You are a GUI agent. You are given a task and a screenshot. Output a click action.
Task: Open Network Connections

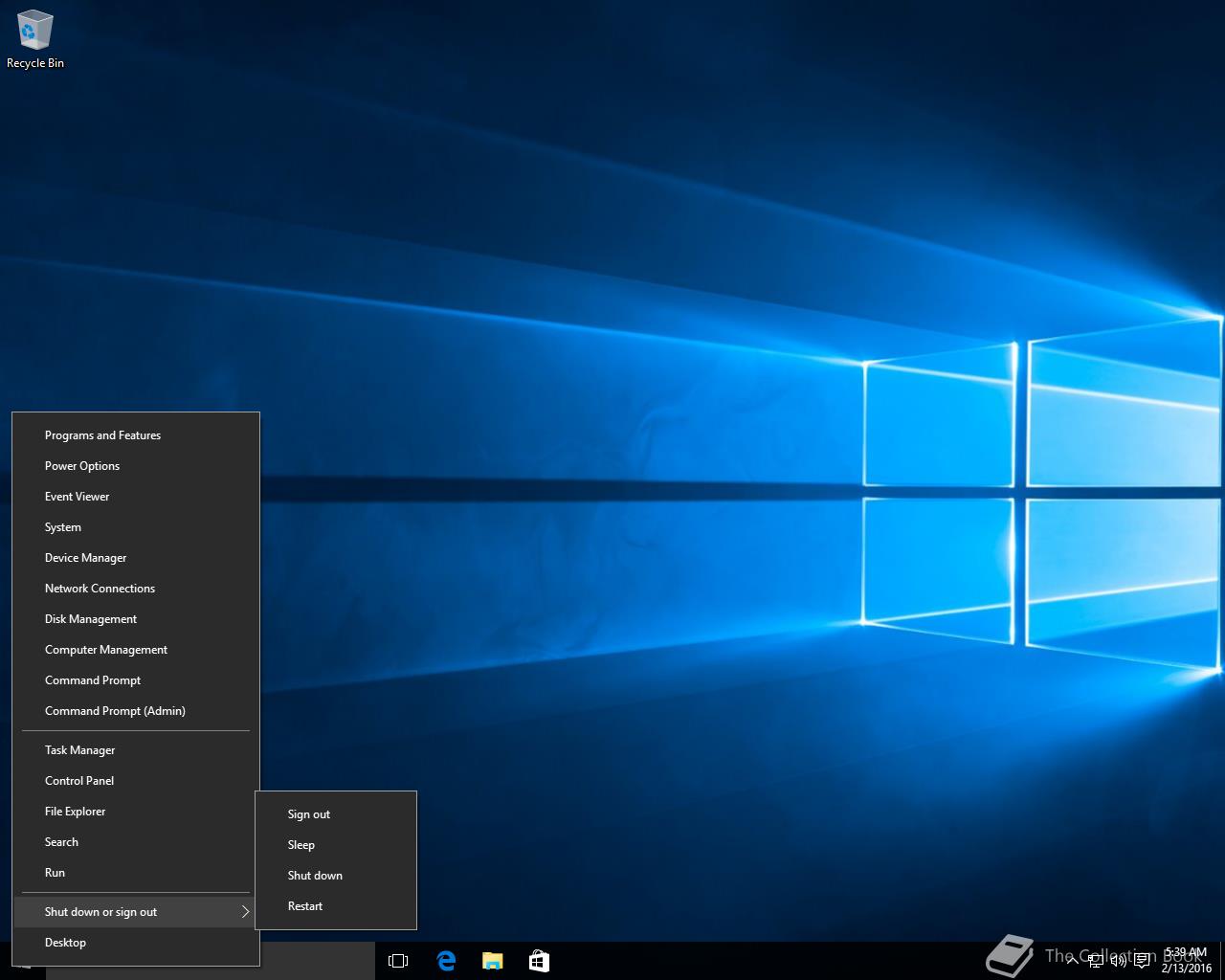pyautogui.click(x=136, y=589)
